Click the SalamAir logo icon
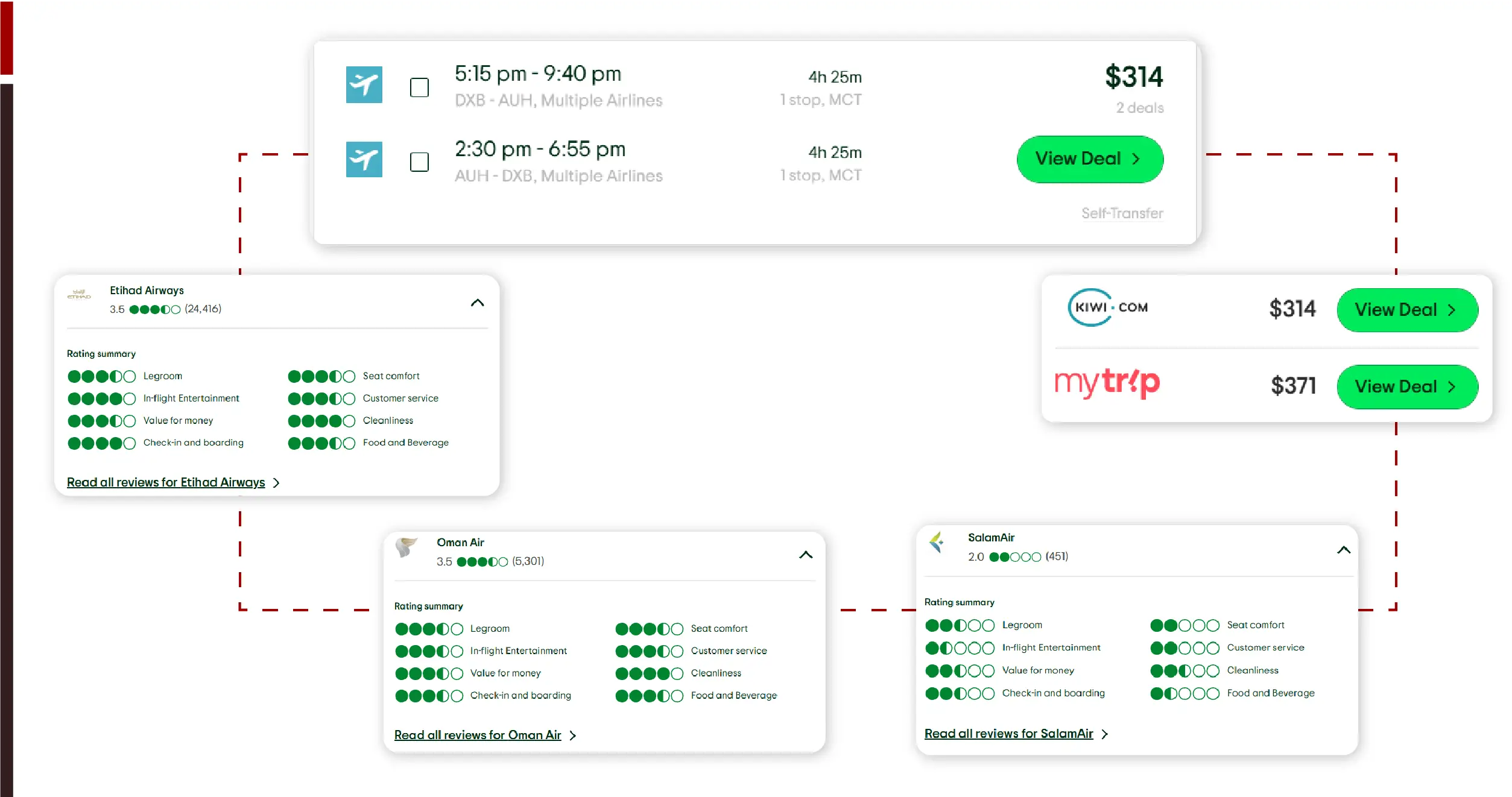The image size is (1512, 797). click(937, 542)
